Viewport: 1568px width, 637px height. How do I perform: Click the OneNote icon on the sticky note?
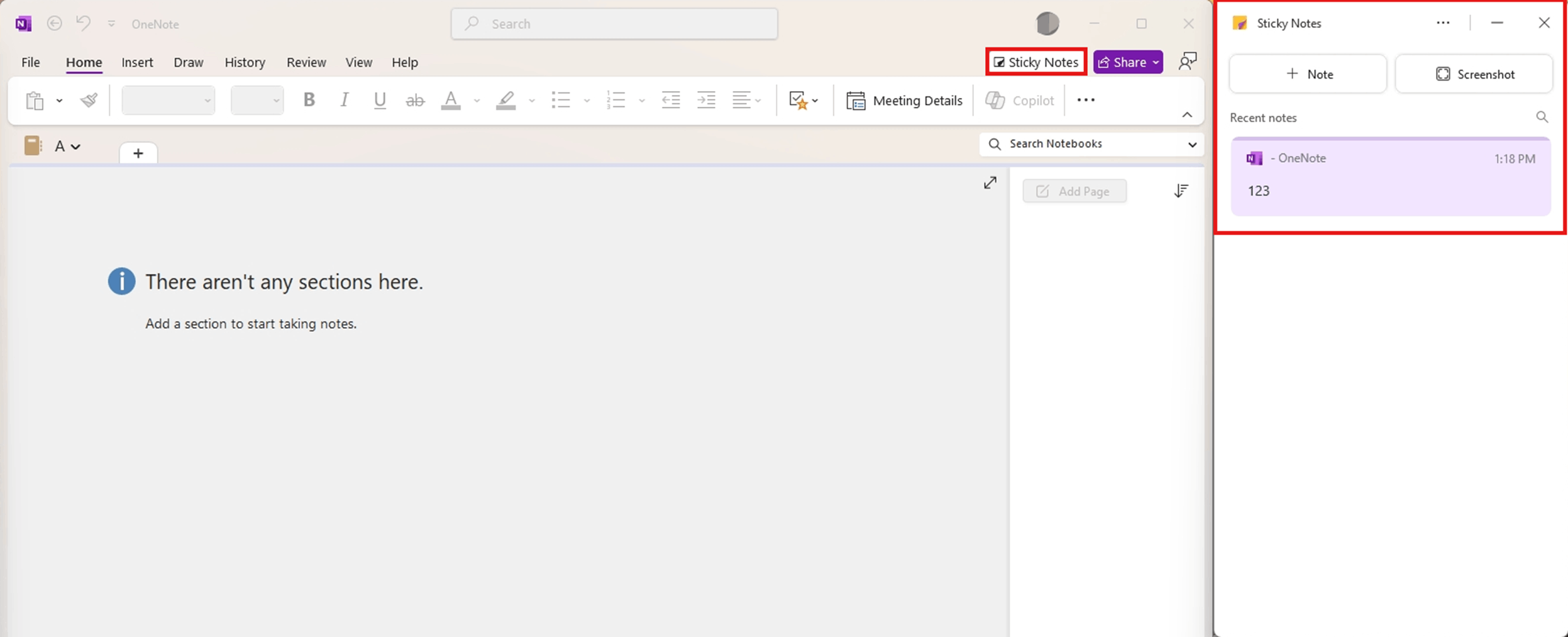click(x=1254, y=158)
